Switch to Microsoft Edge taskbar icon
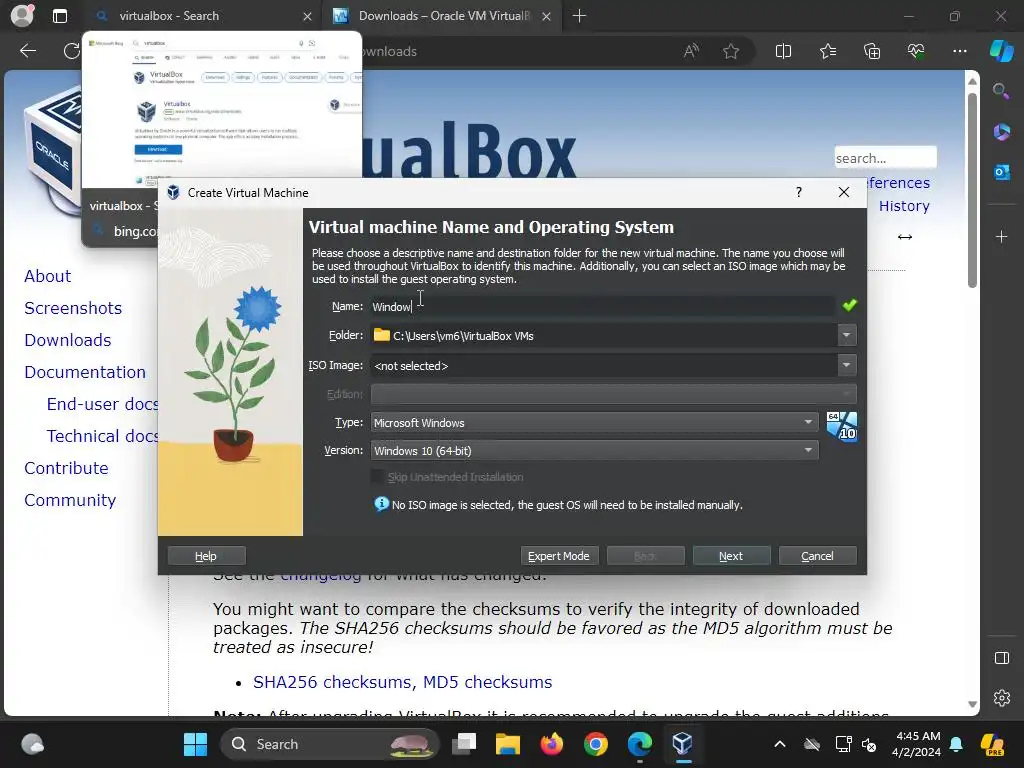 click(639, 744)
